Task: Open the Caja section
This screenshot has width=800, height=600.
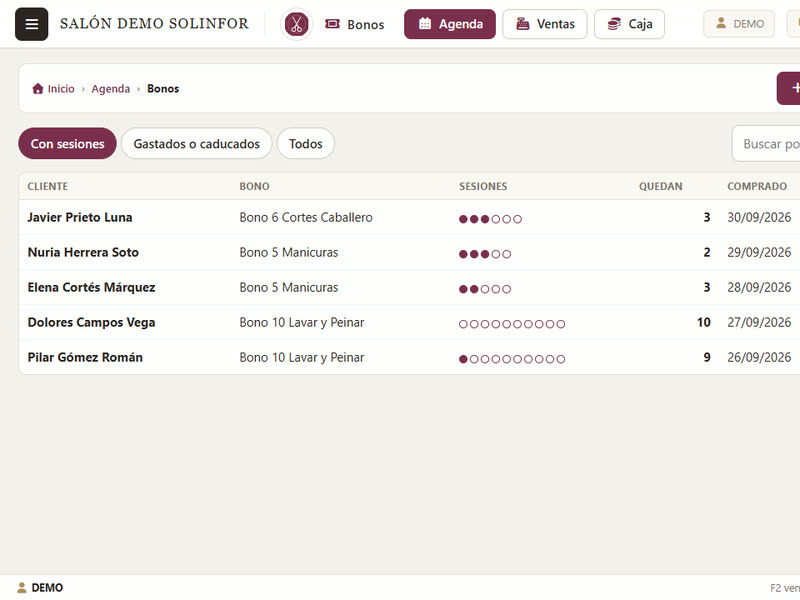Action: click(630, 24)
